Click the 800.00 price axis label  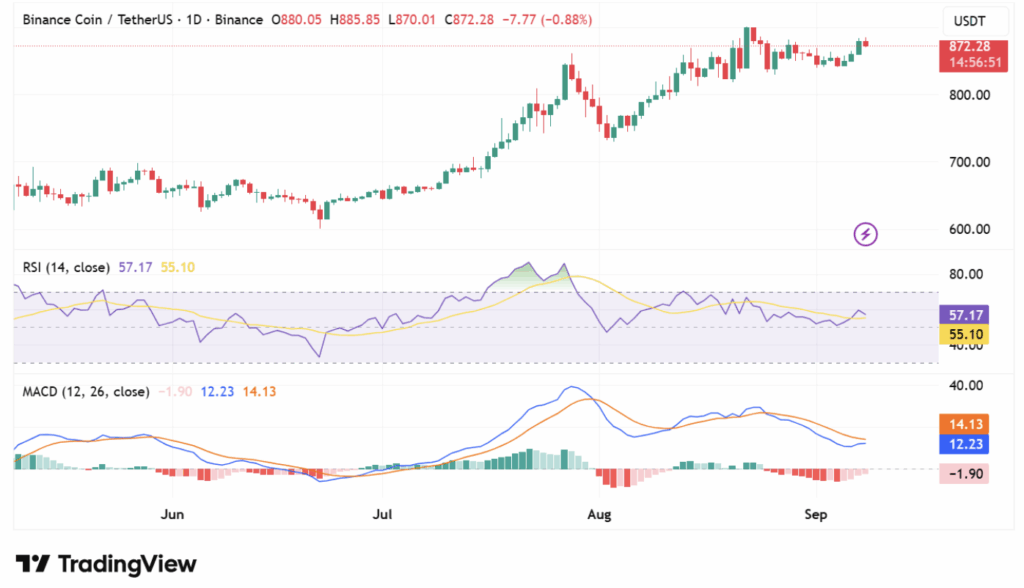point(969,95)
